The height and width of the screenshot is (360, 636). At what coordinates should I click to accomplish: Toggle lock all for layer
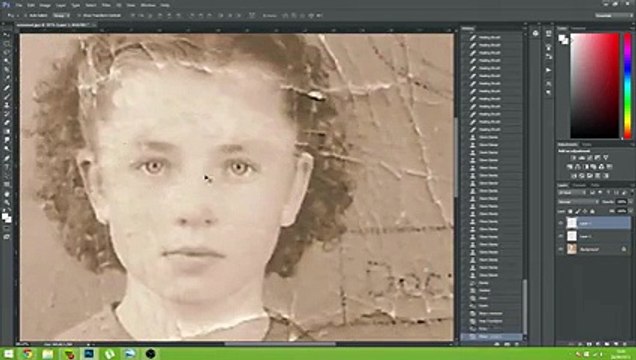pyautogui.click(x=592, y=211)
